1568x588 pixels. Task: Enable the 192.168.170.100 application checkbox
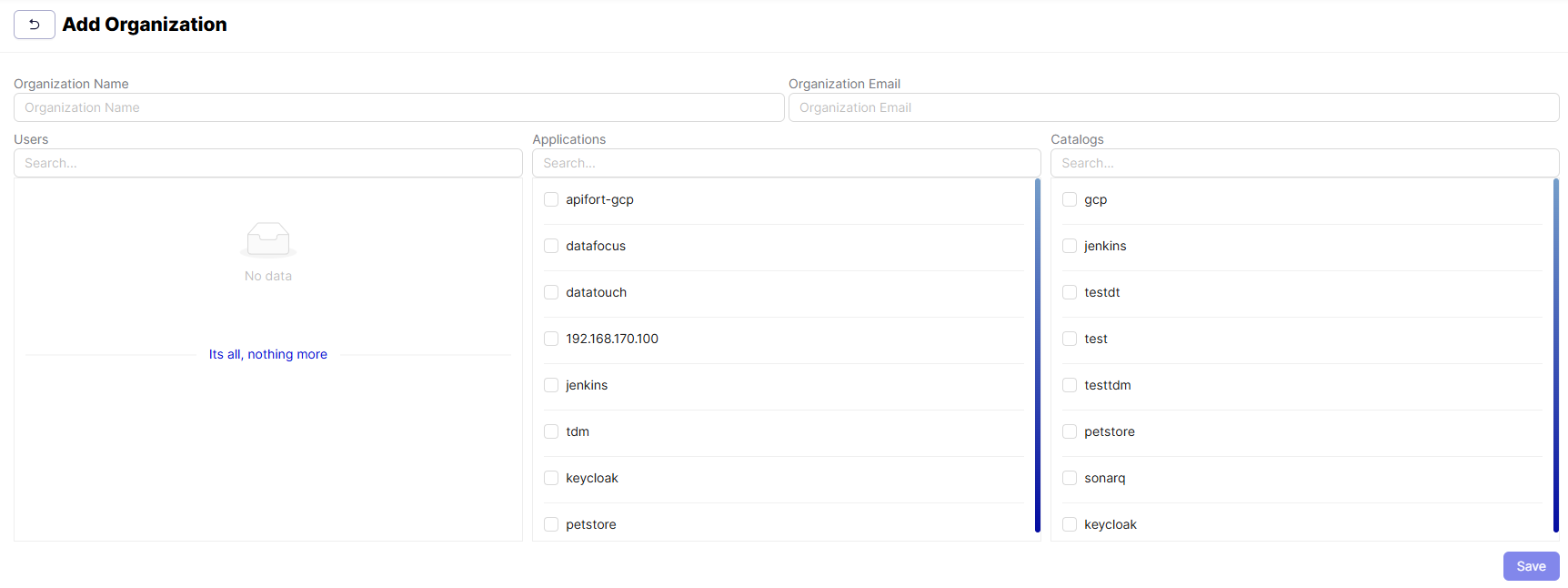(x=551, y=339)
